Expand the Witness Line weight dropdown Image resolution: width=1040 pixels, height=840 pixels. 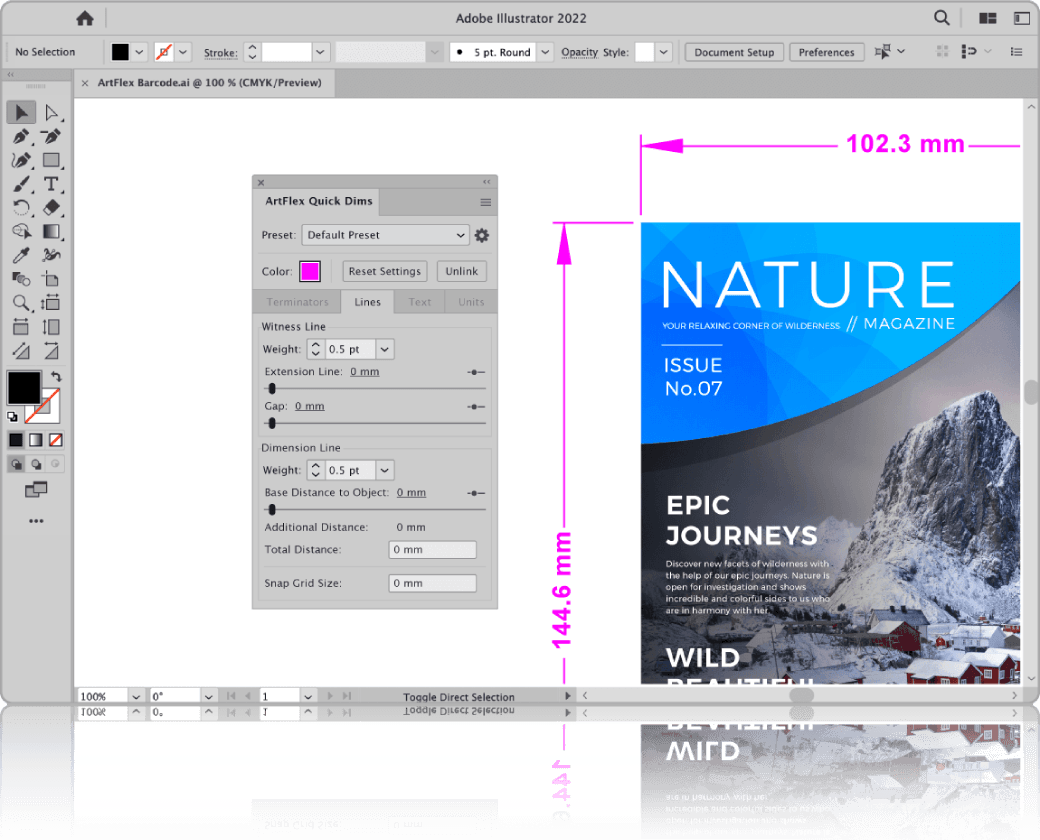coord(385,349)
